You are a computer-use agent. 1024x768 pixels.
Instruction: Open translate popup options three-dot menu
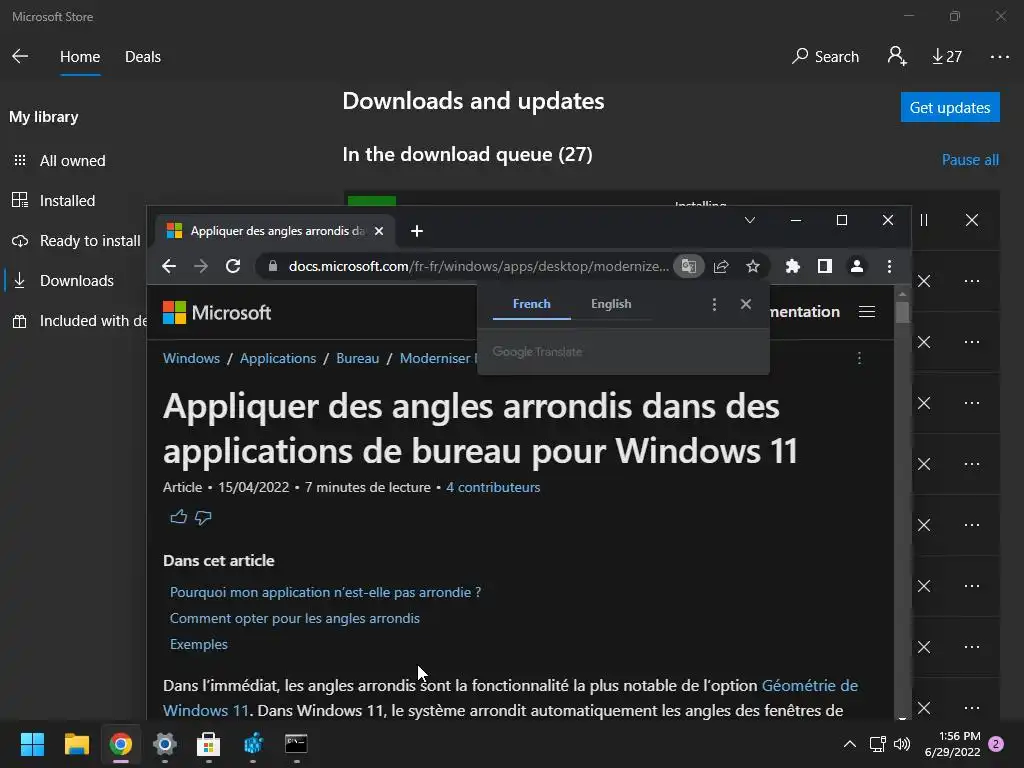click(x=714, y=304)
